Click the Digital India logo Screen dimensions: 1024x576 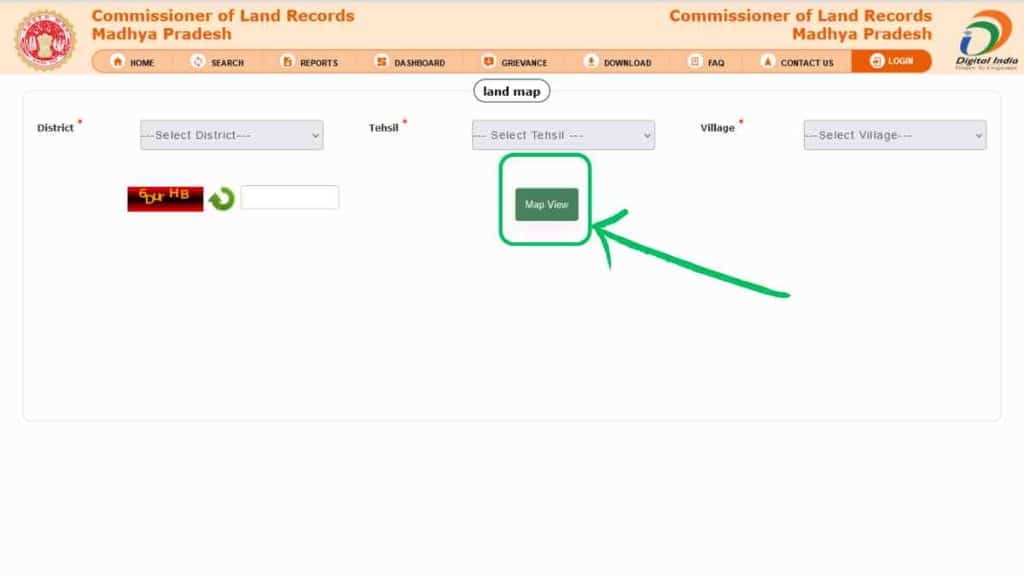point(985,39)
